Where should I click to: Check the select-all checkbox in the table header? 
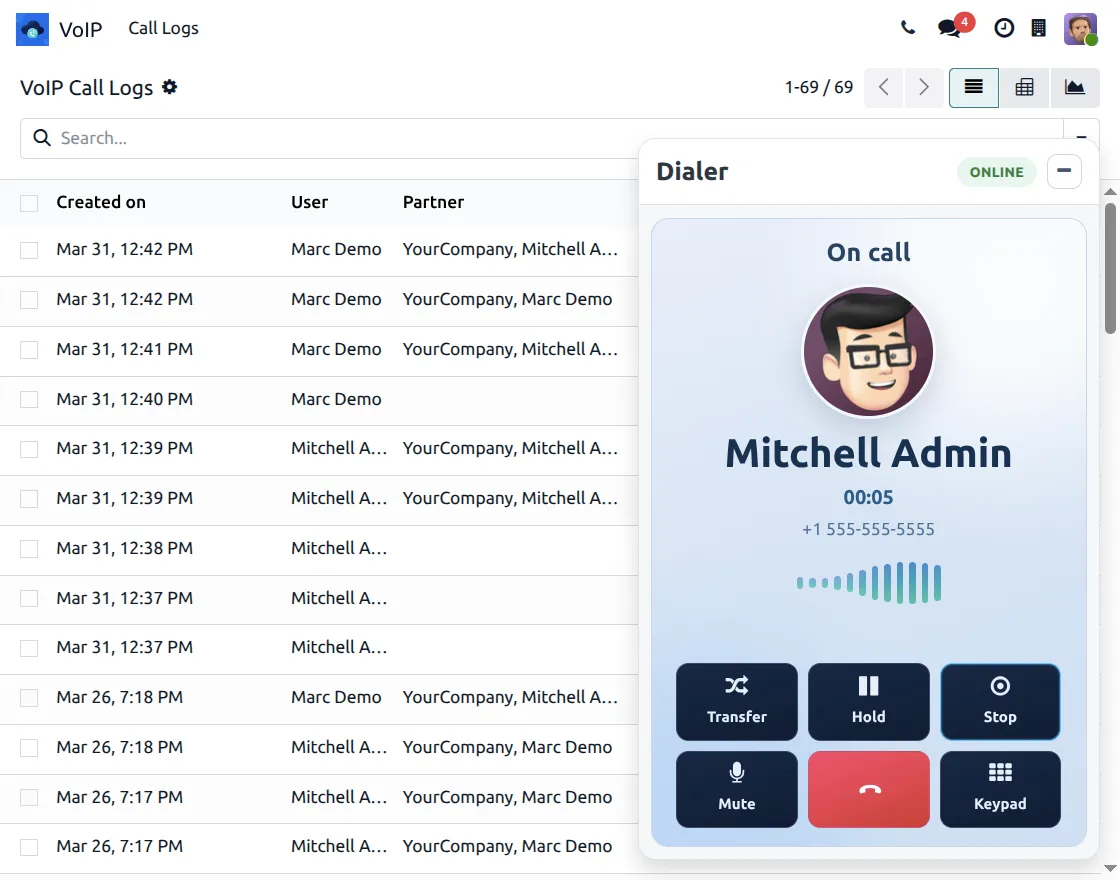click(x=28, y=202)
